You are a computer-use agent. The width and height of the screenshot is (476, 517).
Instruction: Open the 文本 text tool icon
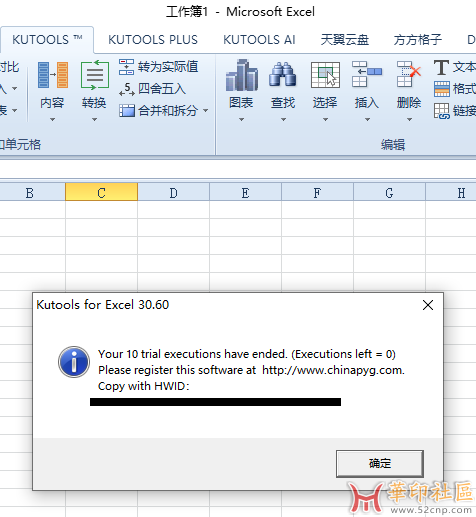tap(441, 67)
